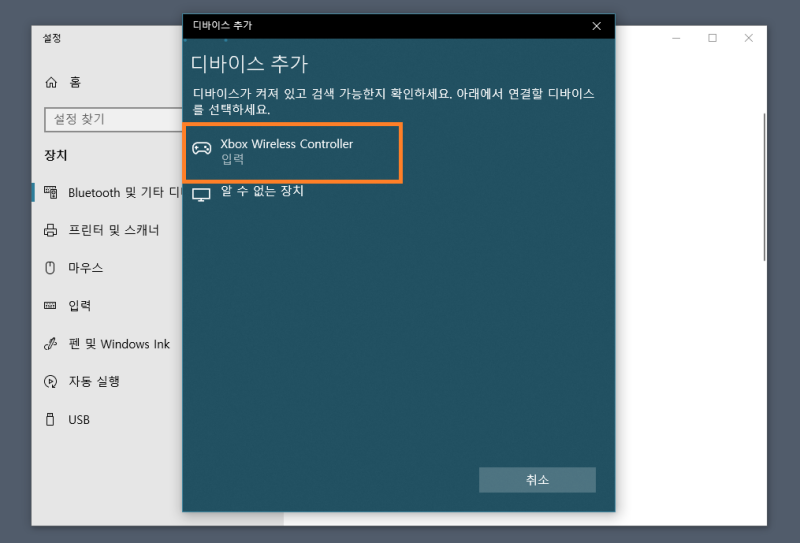The width and height of the screenshot is (800, 543).
Task: Click the mouse icon in sidebar
Action: click(50, 268)
